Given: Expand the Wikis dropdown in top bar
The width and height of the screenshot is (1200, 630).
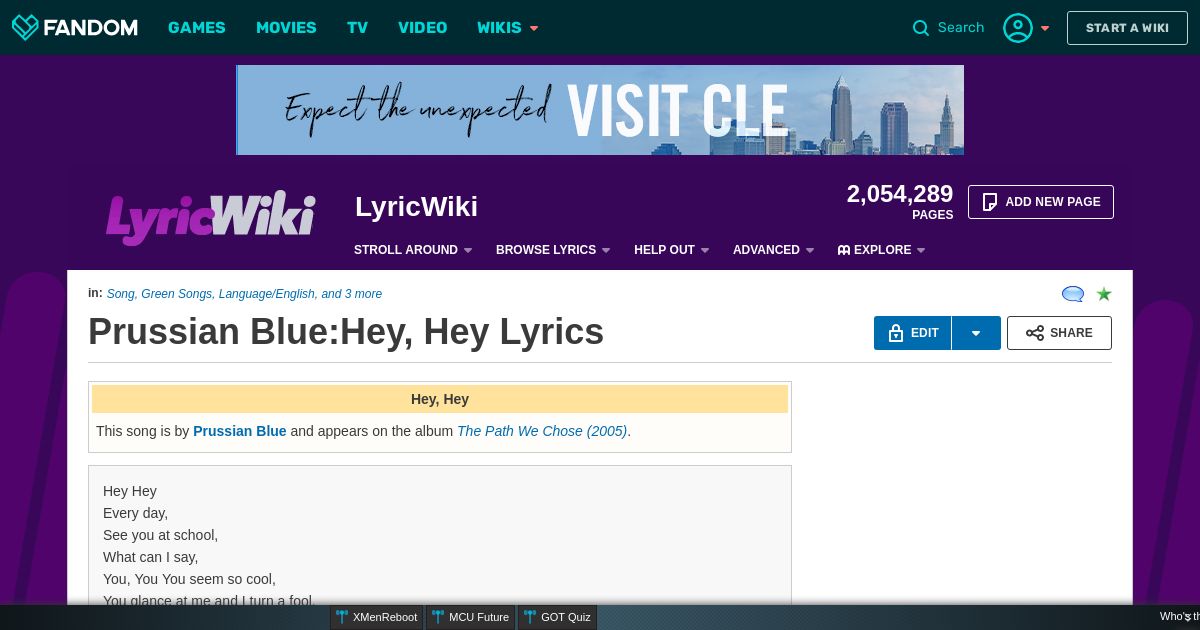Looking at the screenshot, I should coord(508,28).
